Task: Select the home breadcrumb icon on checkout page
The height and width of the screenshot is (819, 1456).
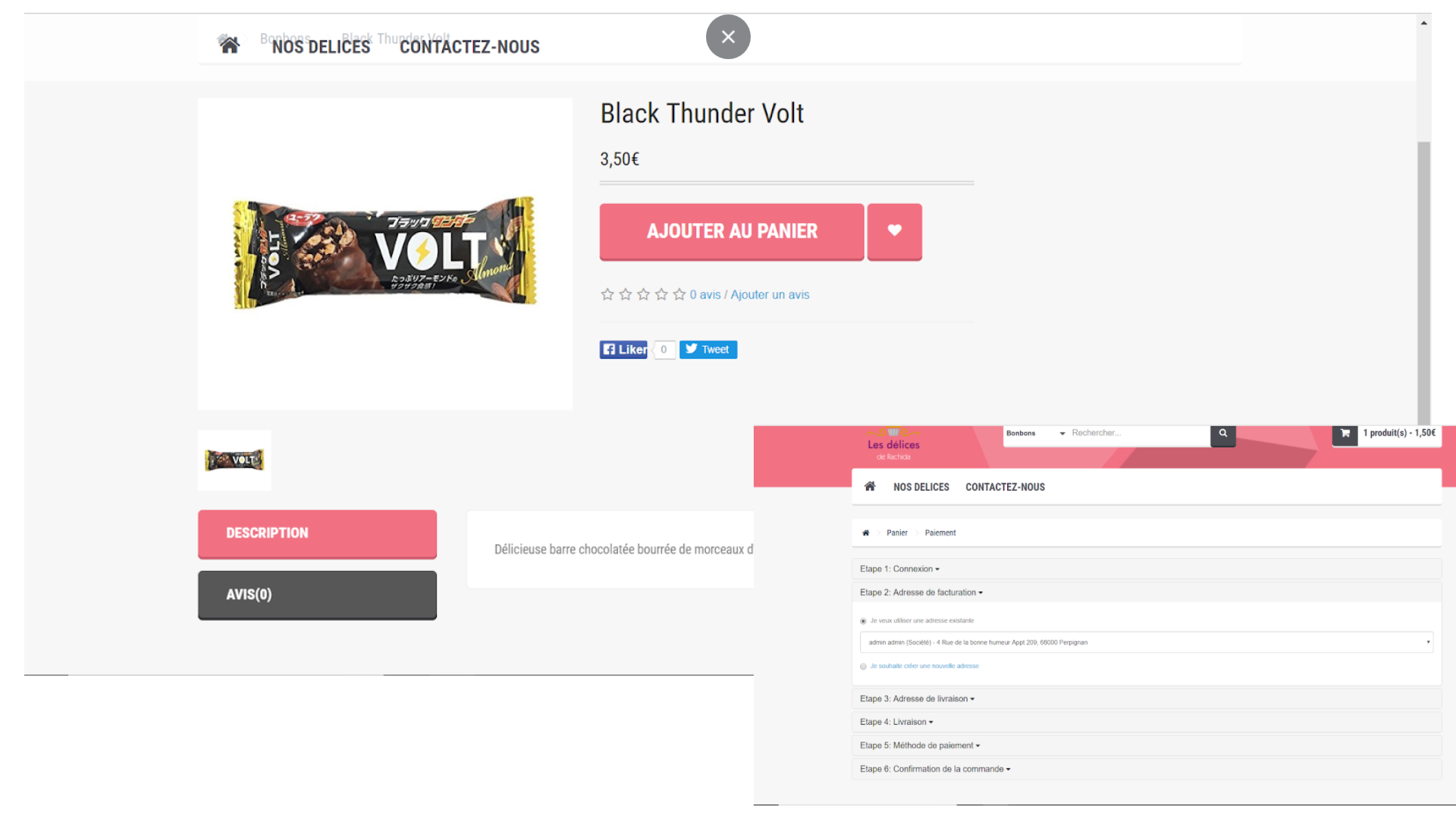Action: coord(865,532)
